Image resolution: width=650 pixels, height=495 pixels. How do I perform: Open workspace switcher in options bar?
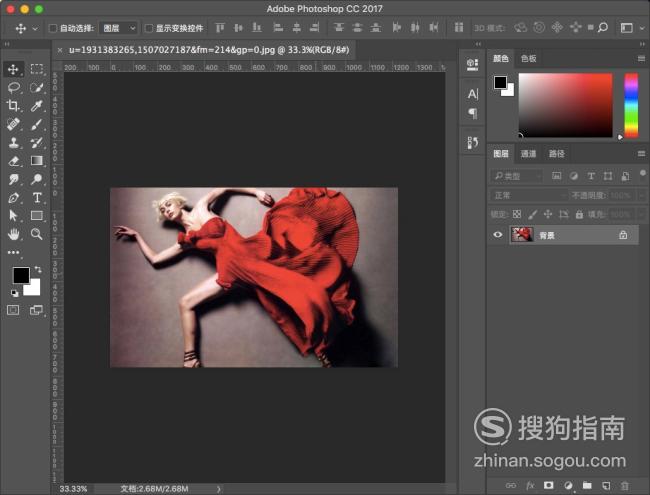click(x=627, y=28)
